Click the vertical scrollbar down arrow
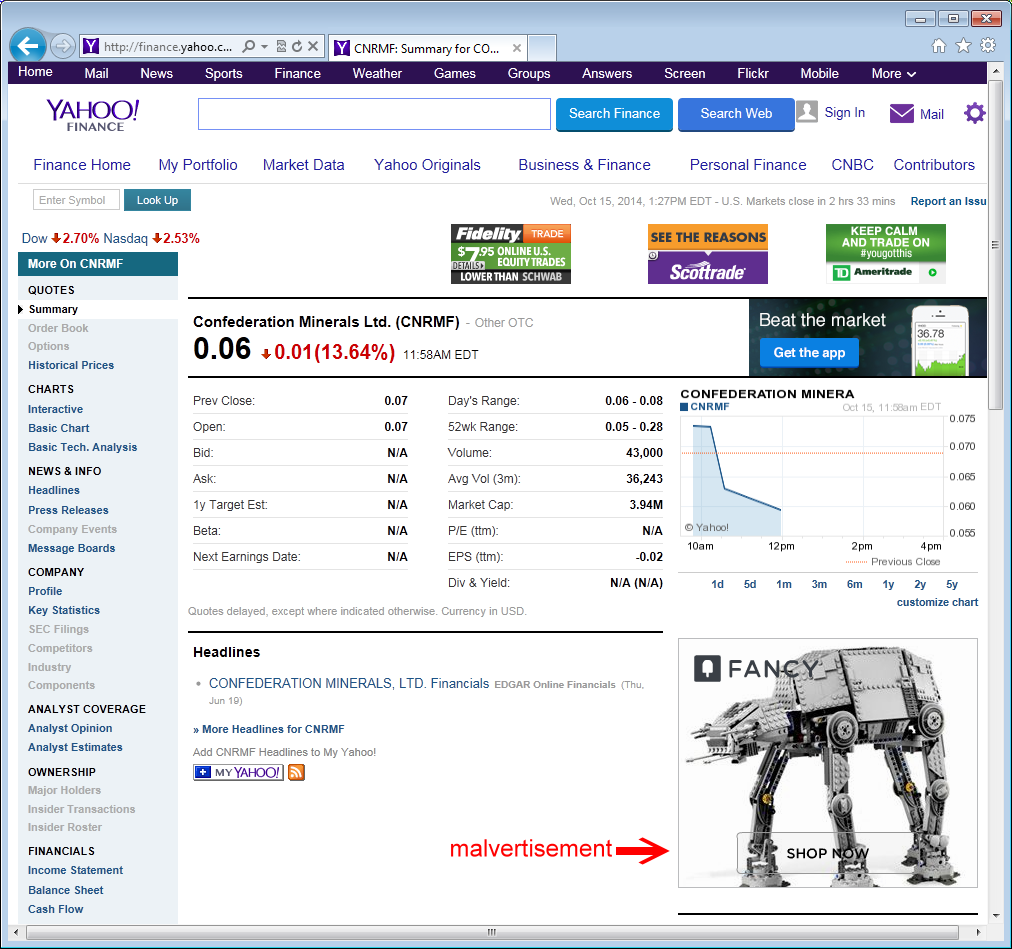This screenshot has height=949, width=1012. 996,915
